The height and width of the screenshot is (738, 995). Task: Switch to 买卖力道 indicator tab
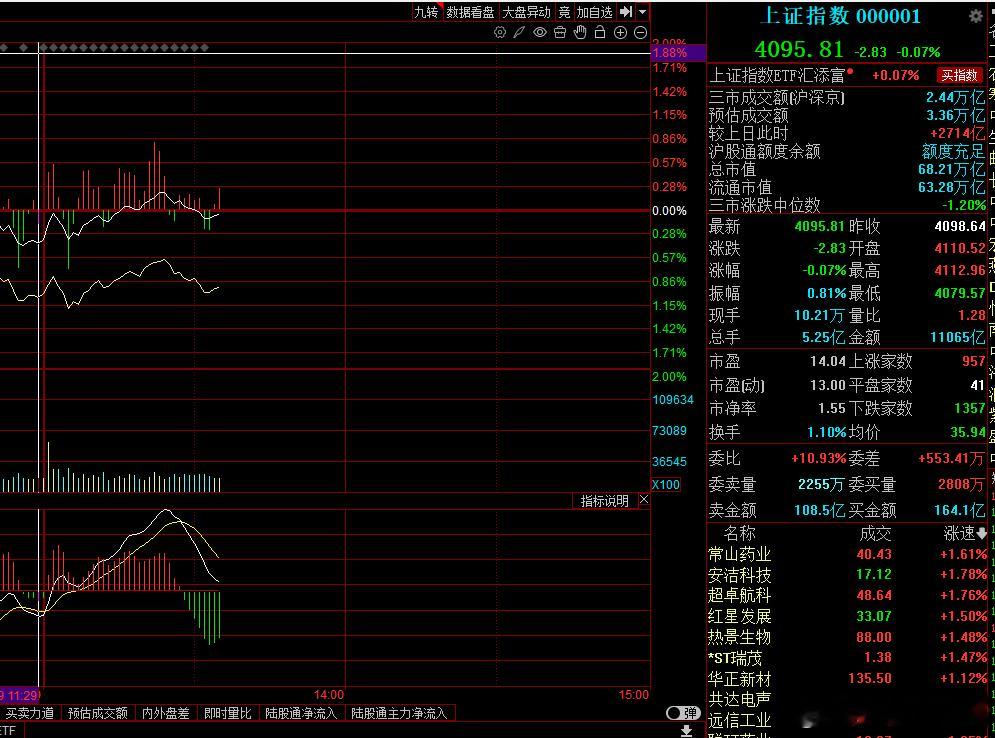[x=29, y=713]
